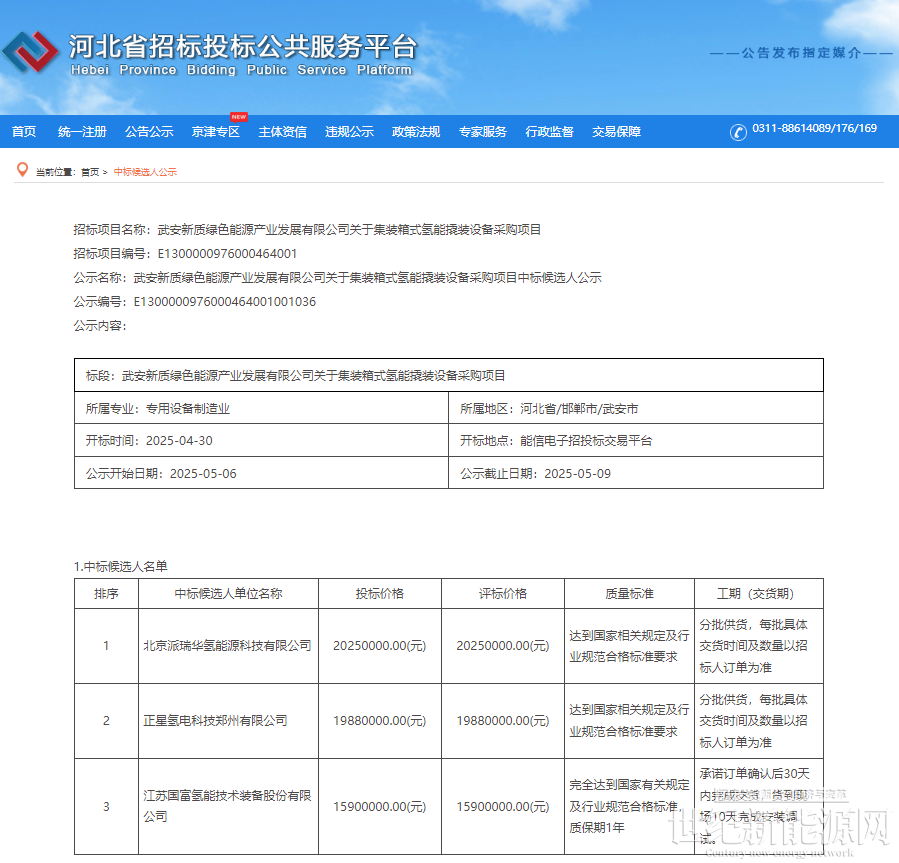
Task: Open the 公告公示 menu item
Action: tap(149, 132)
